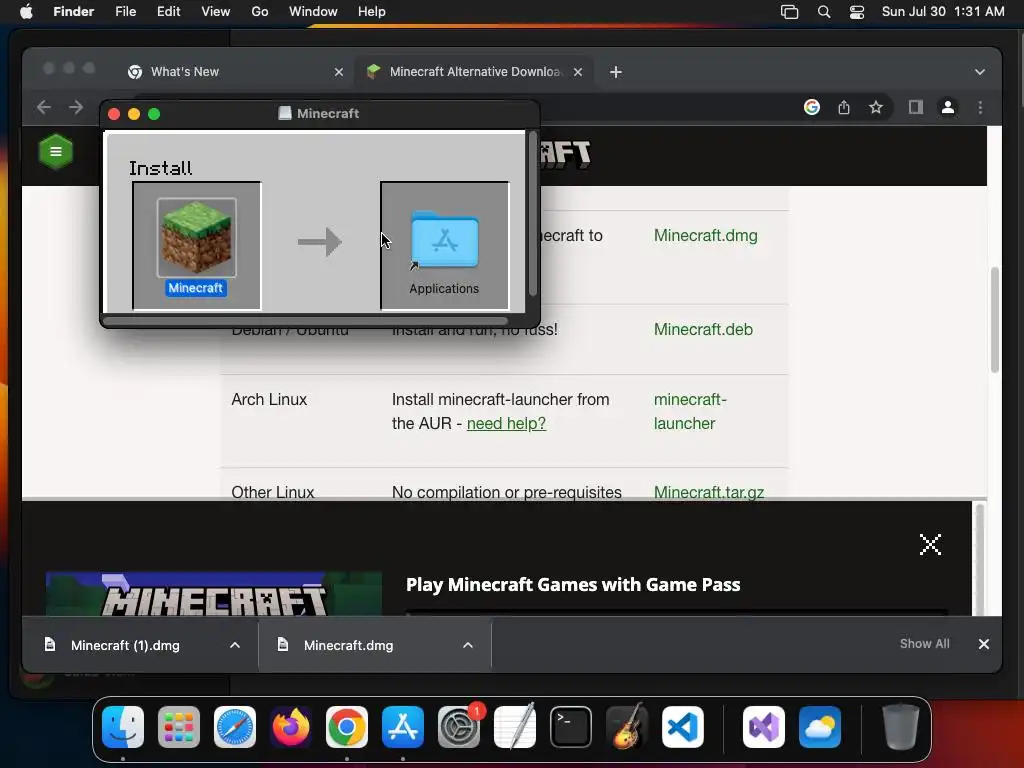The height and width of the screenshot is (768, 1024).
Task: Select the Minecraft grass block app icon
Action: tap(197, 238)
